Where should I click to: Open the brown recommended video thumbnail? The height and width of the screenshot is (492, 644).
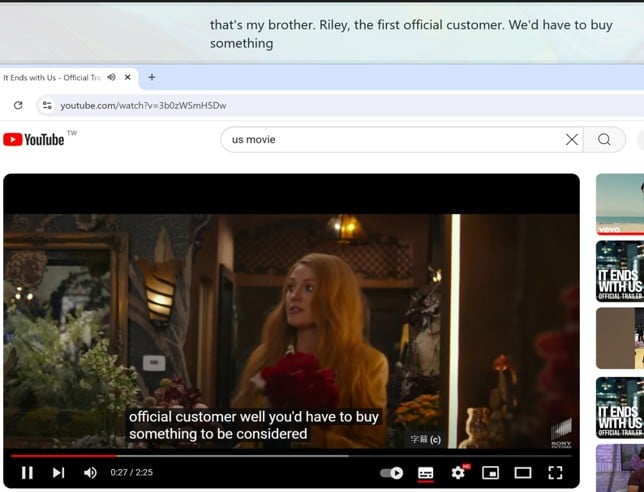coord(620,338)
